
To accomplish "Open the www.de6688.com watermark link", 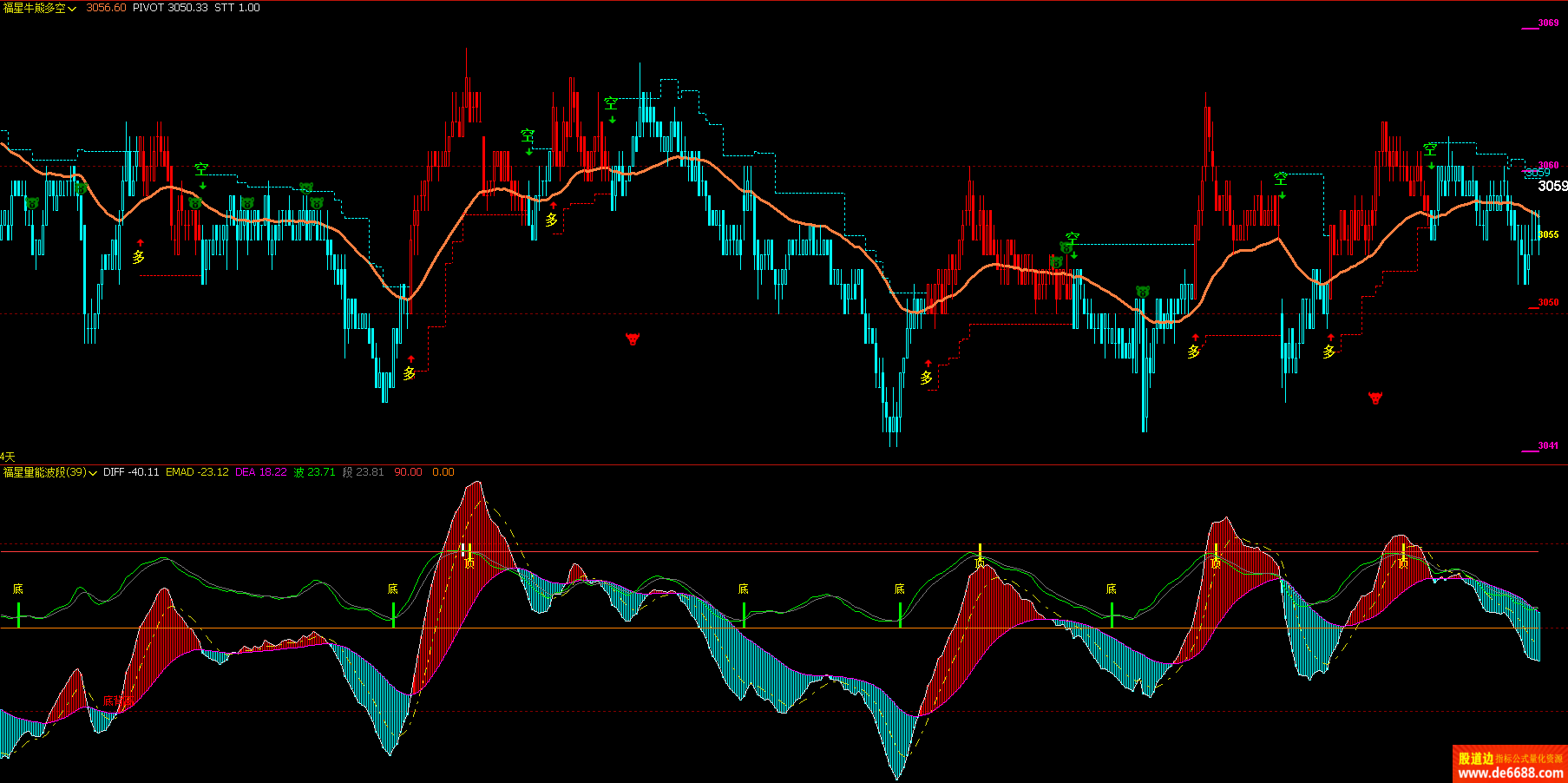I will tap(1510, 772).
